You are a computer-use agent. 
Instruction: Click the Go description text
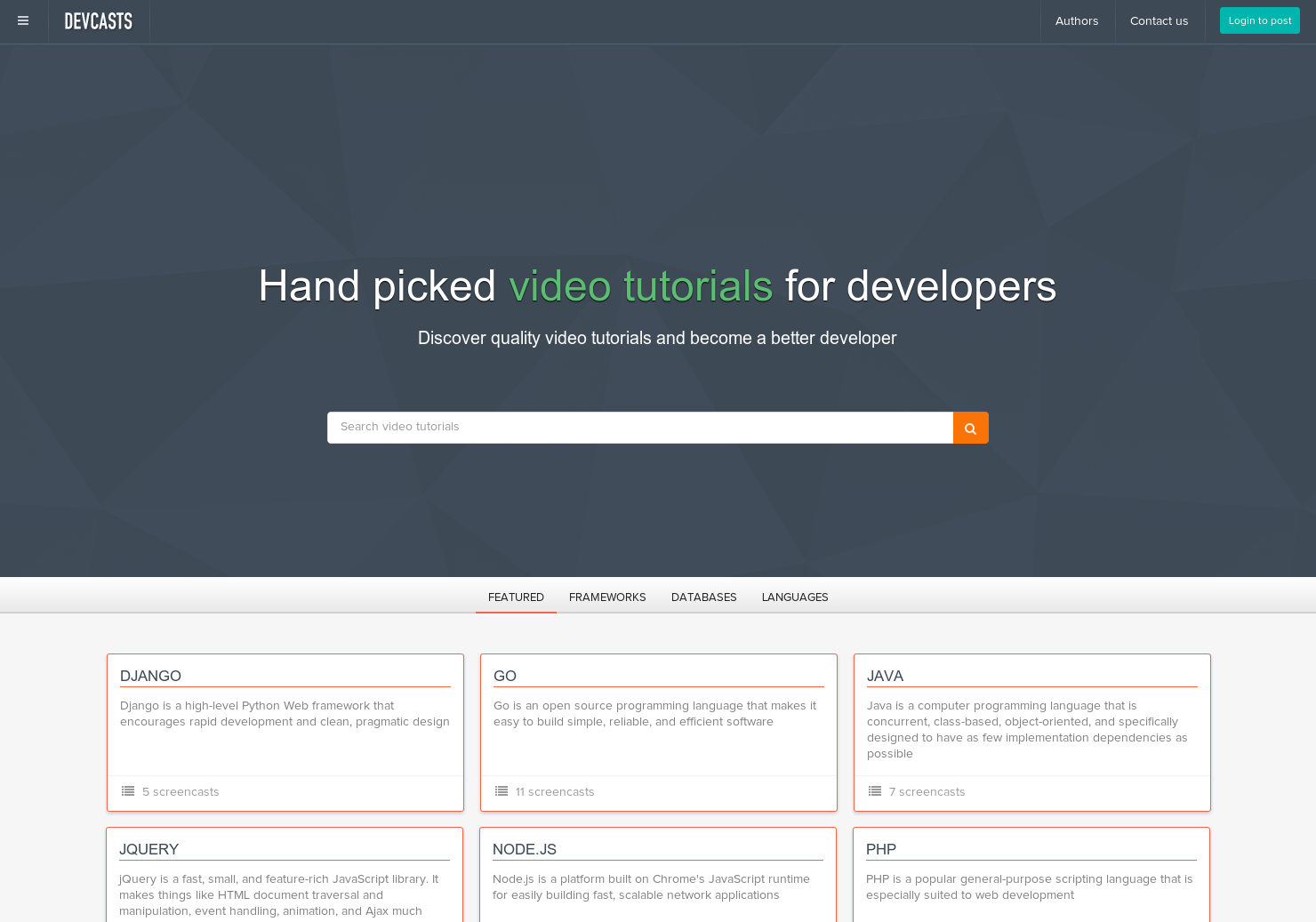tap(655, 713)
